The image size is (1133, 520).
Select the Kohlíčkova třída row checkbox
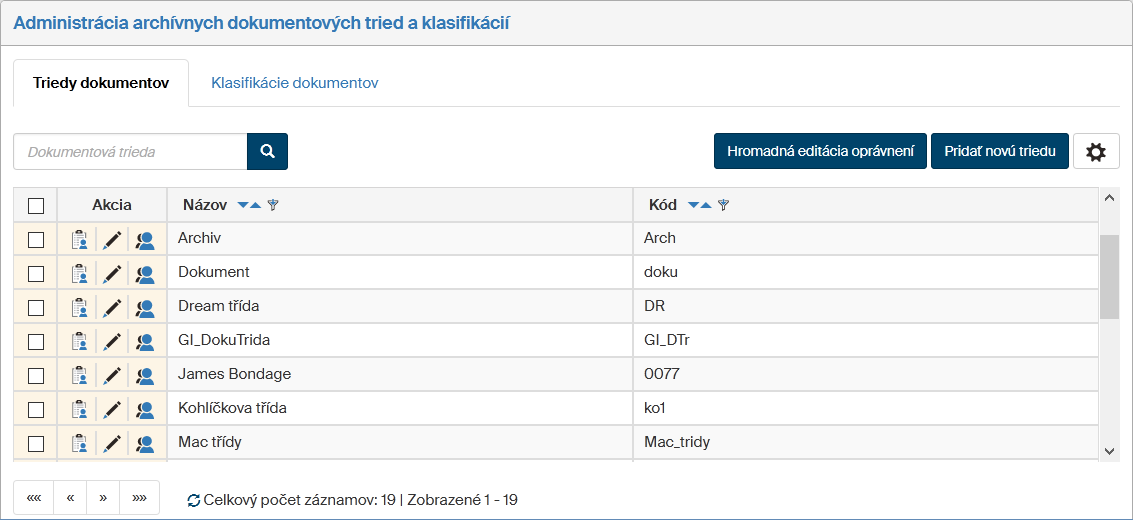[x=36, y=410]
